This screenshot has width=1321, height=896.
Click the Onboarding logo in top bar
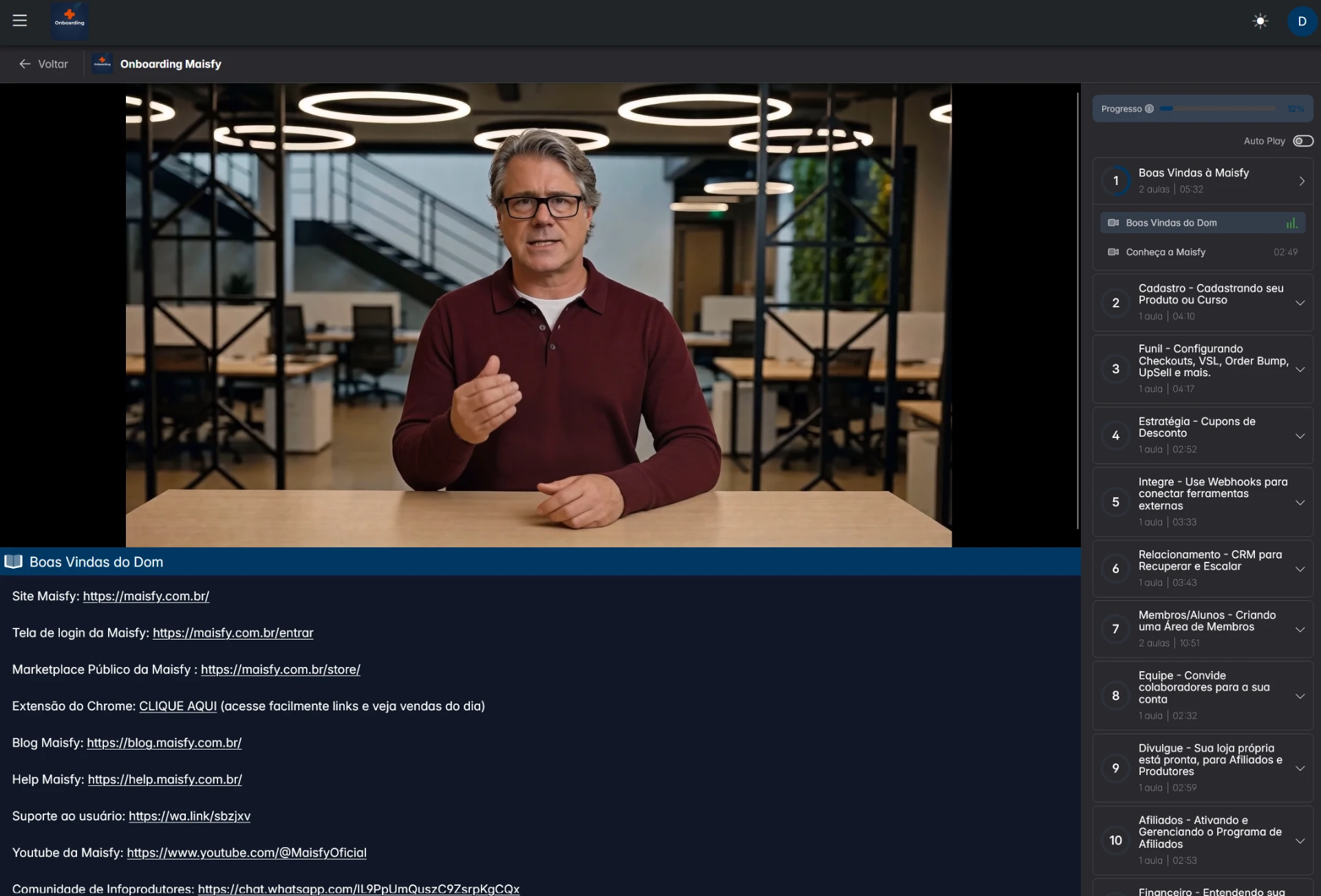(69, 21)
